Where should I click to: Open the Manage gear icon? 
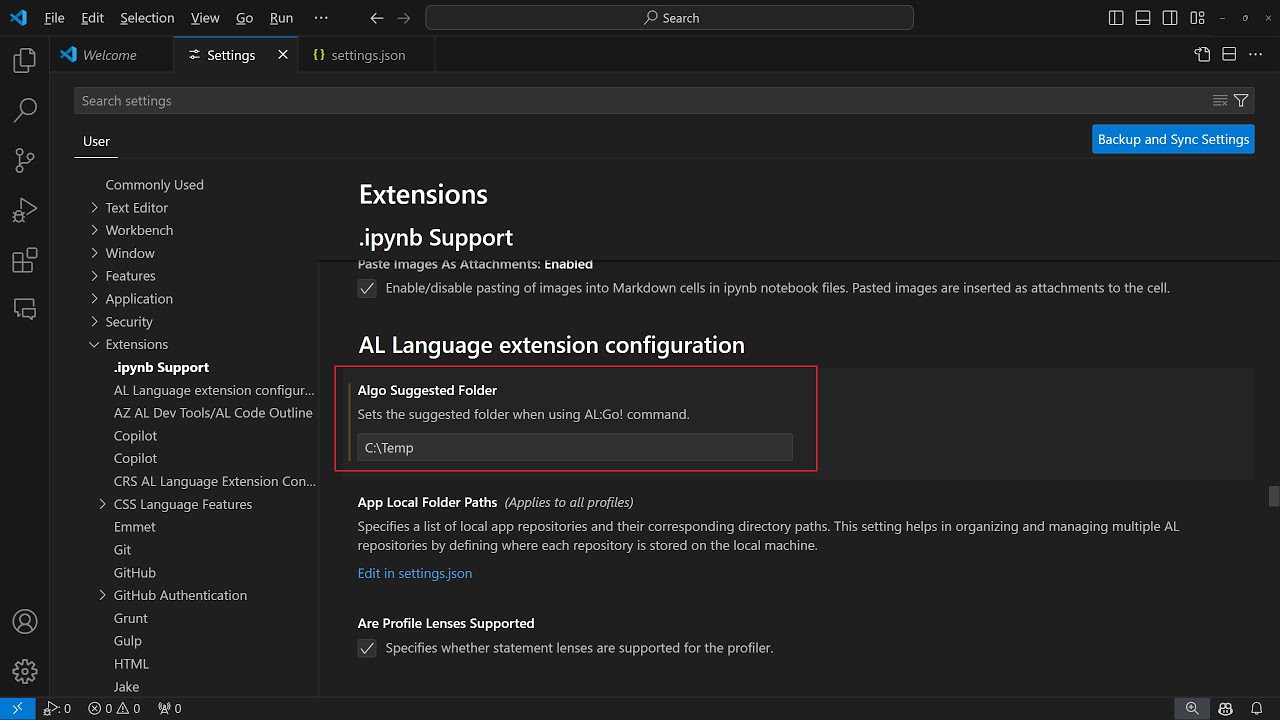click(25, 671)
